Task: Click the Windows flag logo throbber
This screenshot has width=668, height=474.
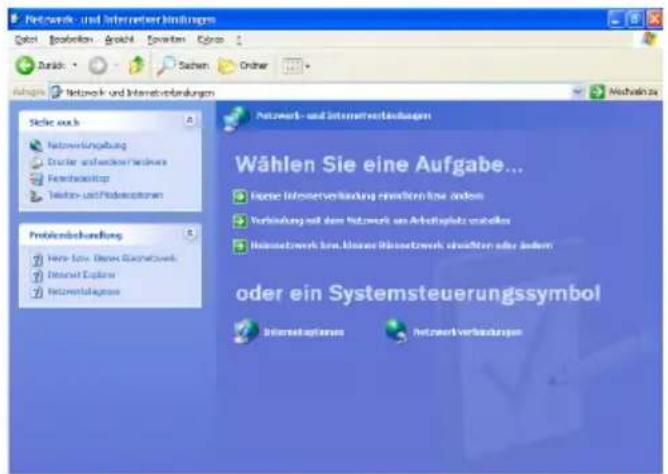Action: 650,40
